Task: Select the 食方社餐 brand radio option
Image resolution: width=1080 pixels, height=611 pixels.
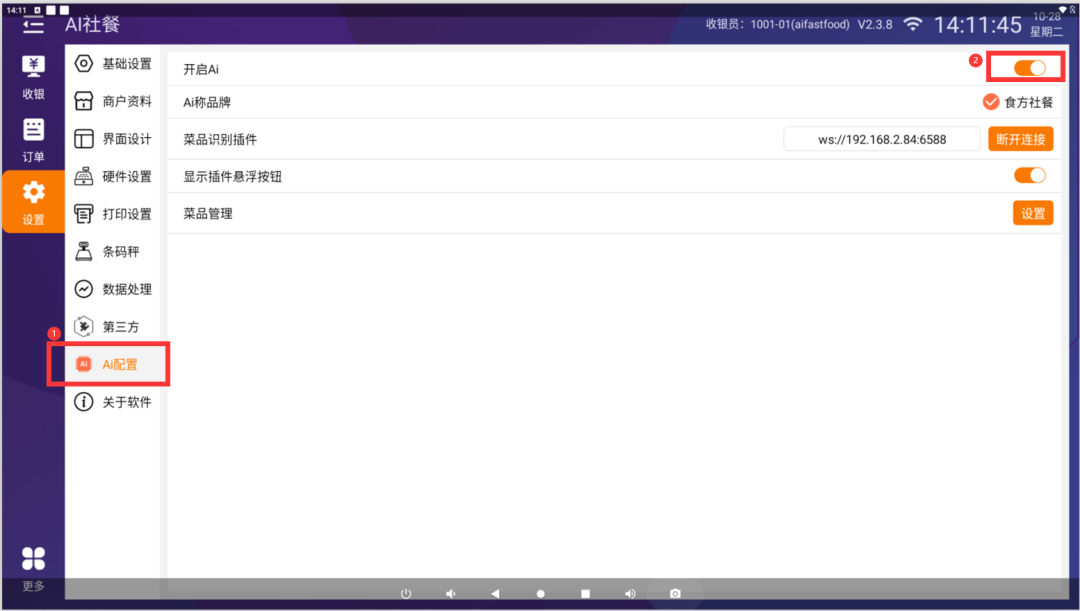Action: click(x=991, y=102)
